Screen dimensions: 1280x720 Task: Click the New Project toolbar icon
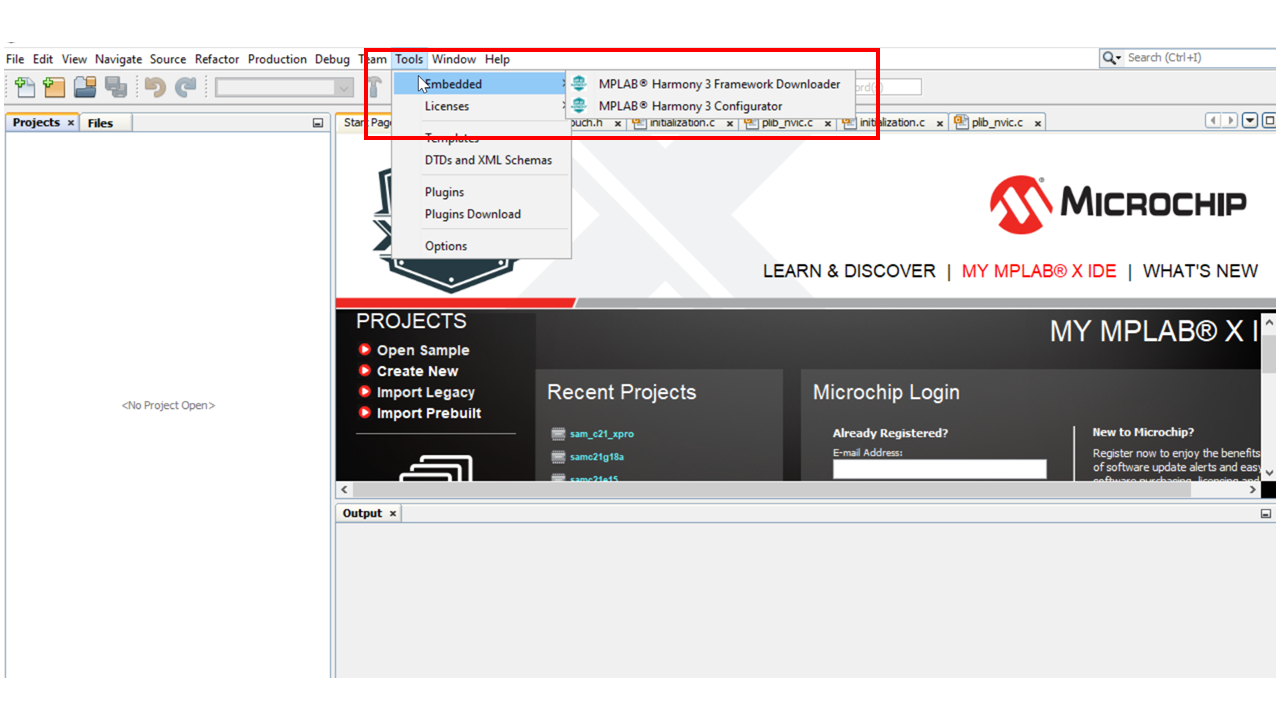tap(54, 87)
